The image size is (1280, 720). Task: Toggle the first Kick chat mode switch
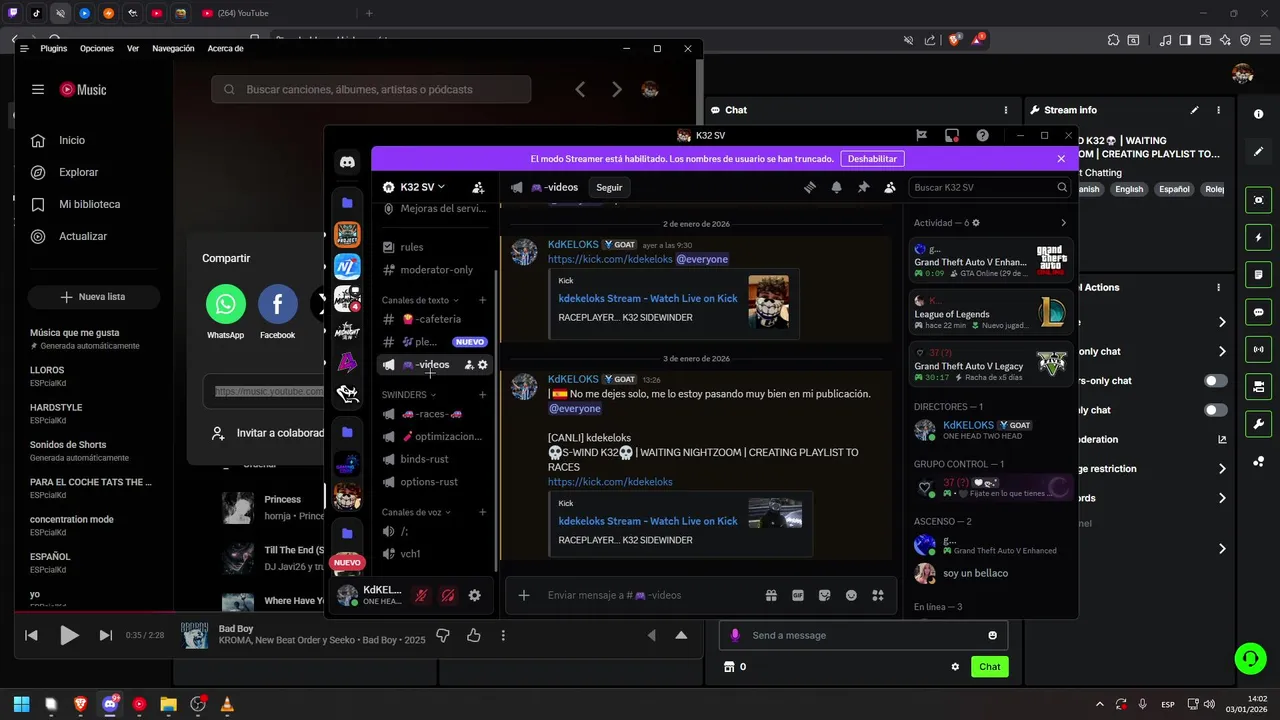[1216, 381]
